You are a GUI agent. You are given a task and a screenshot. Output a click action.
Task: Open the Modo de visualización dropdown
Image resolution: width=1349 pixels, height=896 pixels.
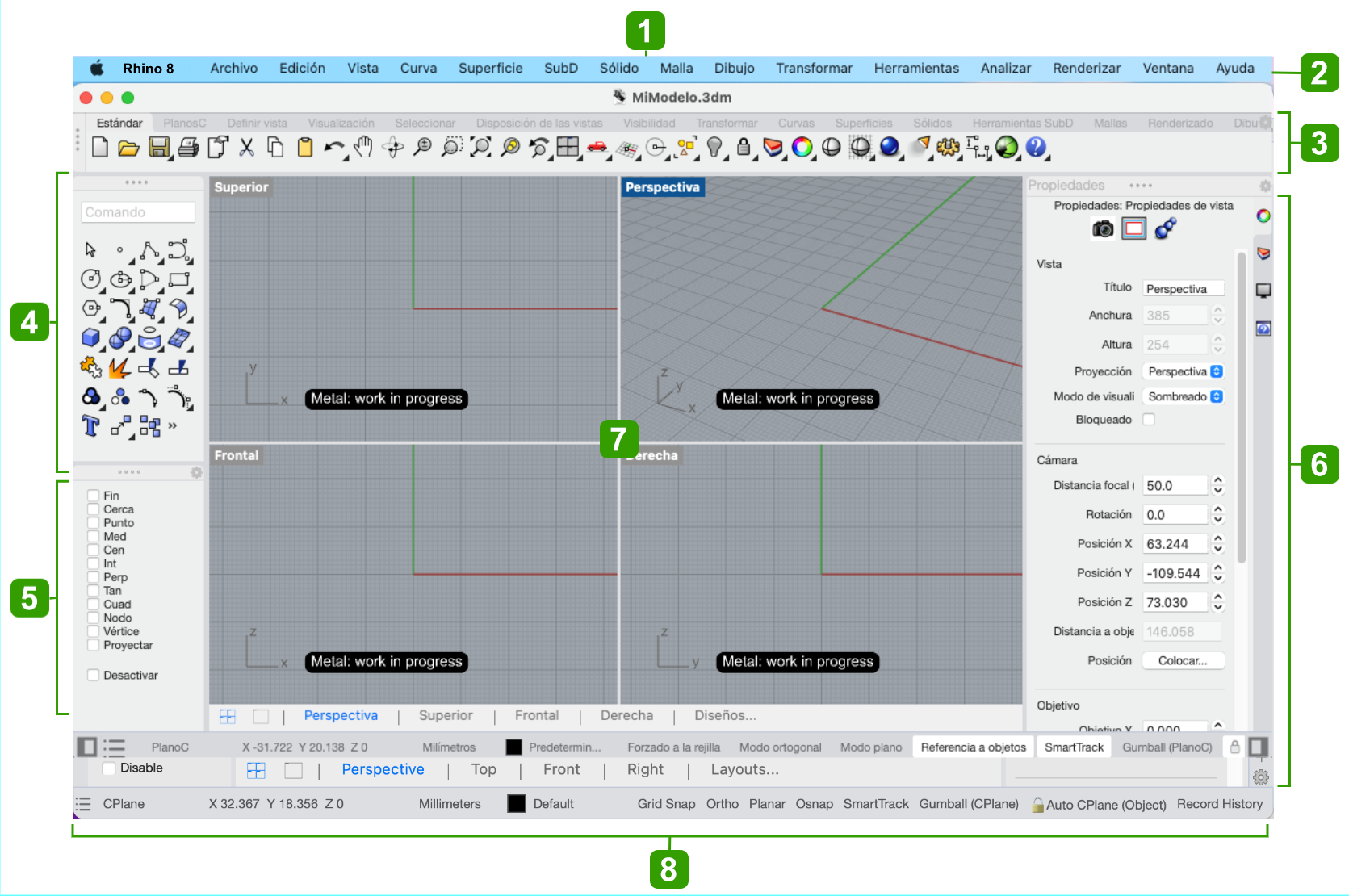(x=1184, y=397)
